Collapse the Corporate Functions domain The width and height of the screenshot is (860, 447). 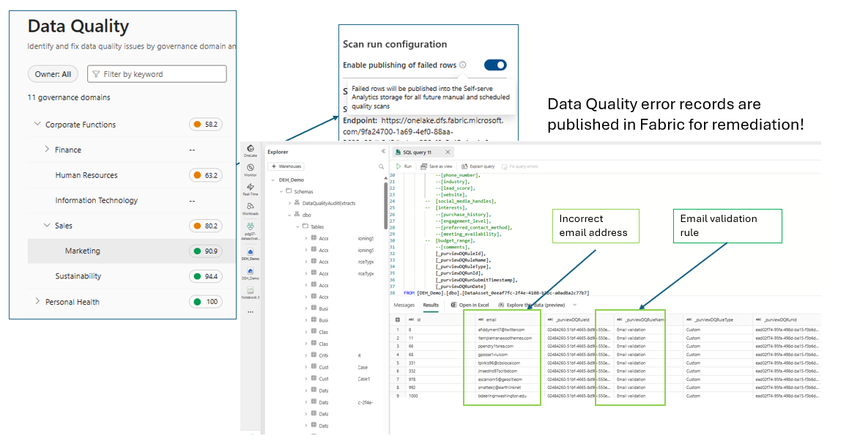37,124
